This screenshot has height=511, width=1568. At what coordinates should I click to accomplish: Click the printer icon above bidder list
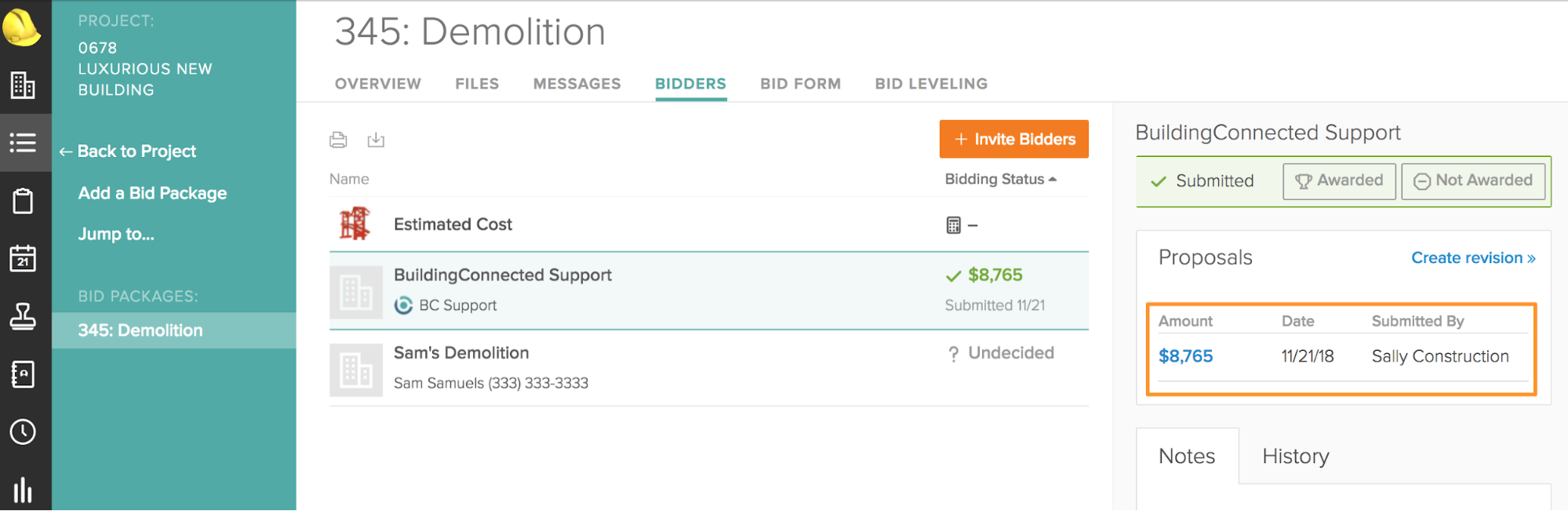pyautogui.click(x=338, y=140)
